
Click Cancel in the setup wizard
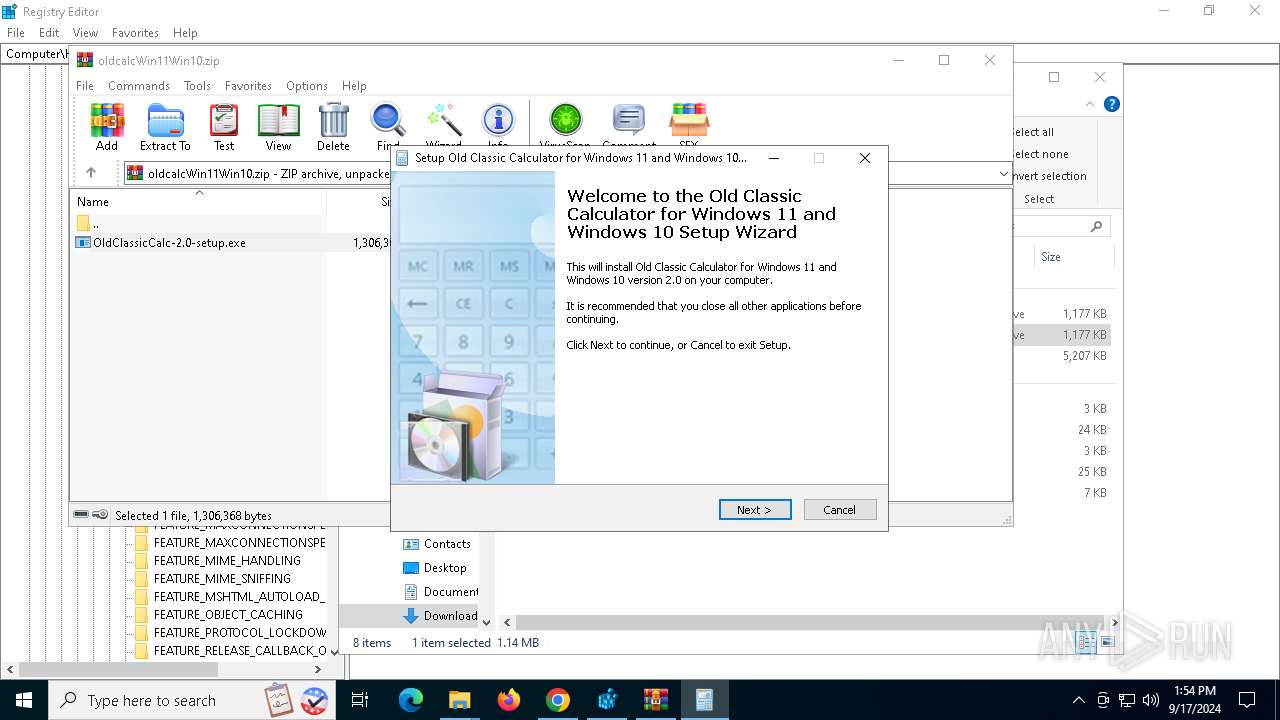point(840,510)
